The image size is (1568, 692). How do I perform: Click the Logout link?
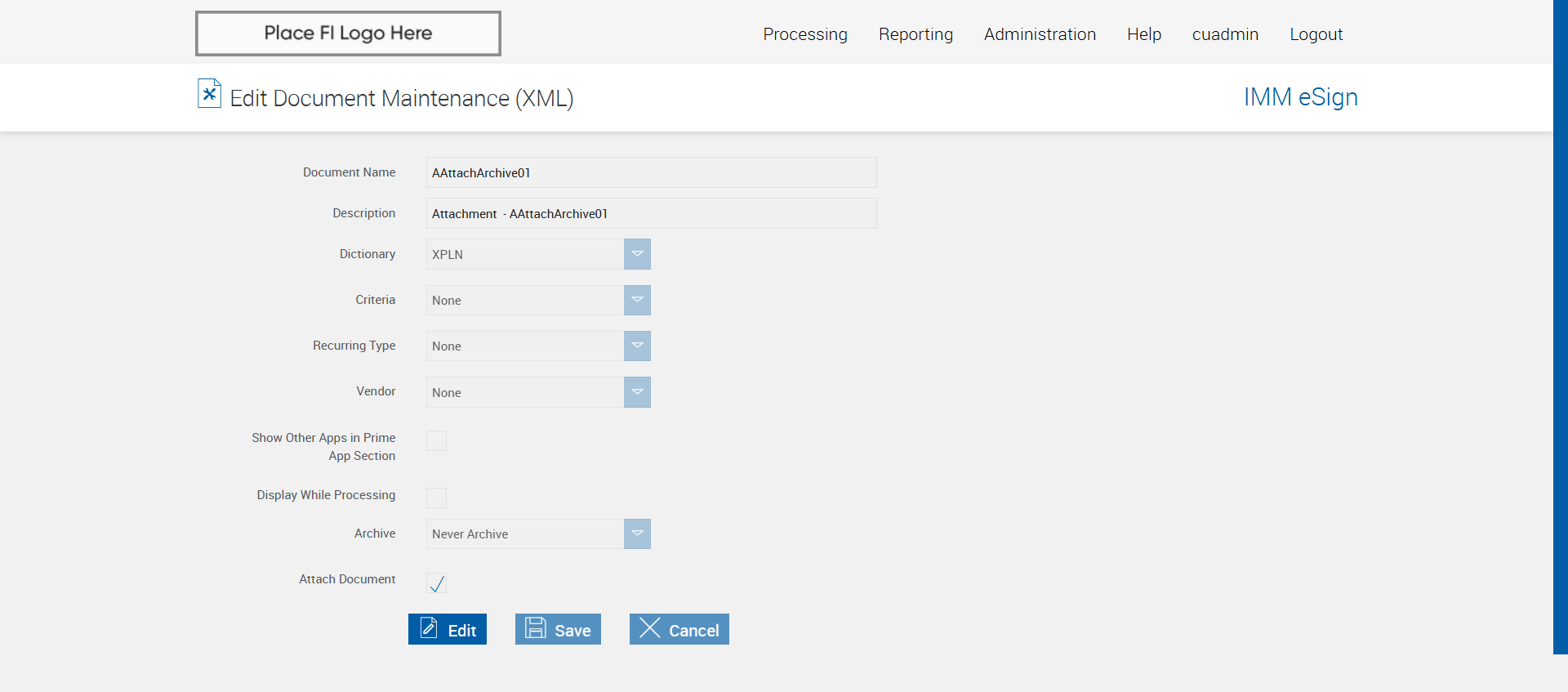(x=1316, y=34)
